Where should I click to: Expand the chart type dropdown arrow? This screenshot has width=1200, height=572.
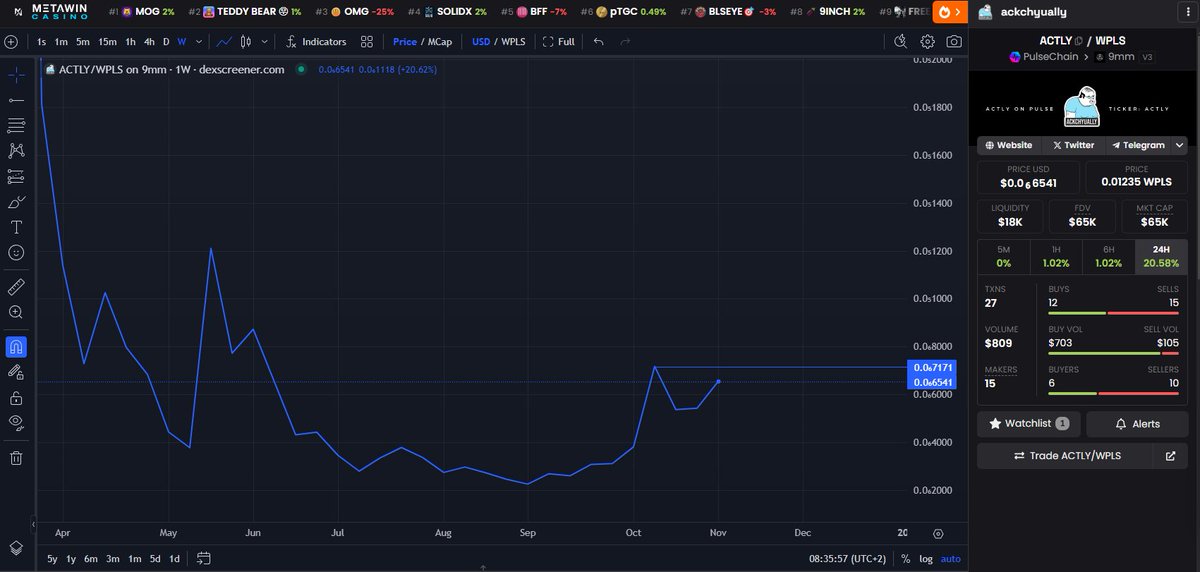tap(266, 42)
